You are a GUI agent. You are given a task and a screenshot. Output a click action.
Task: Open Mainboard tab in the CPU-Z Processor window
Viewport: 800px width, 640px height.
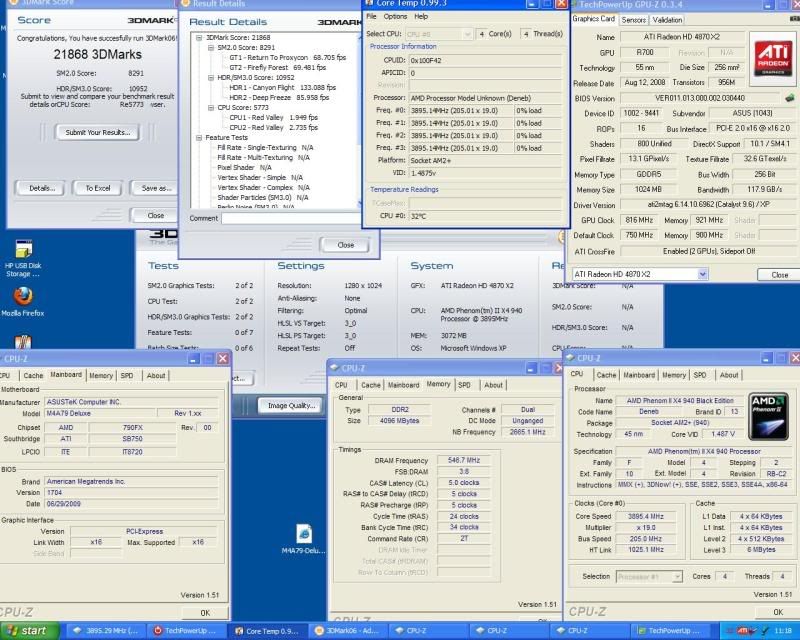[639, 375]
